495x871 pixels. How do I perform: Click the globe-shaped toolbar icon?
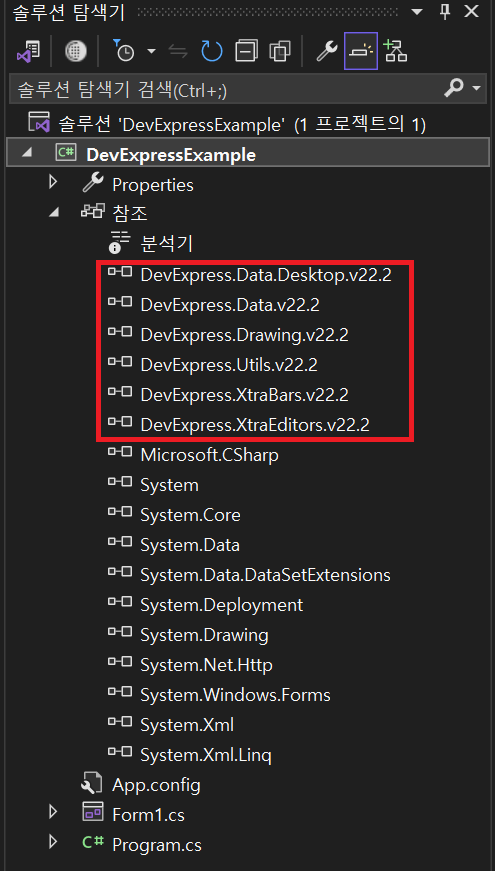click(x=76, y=52)
